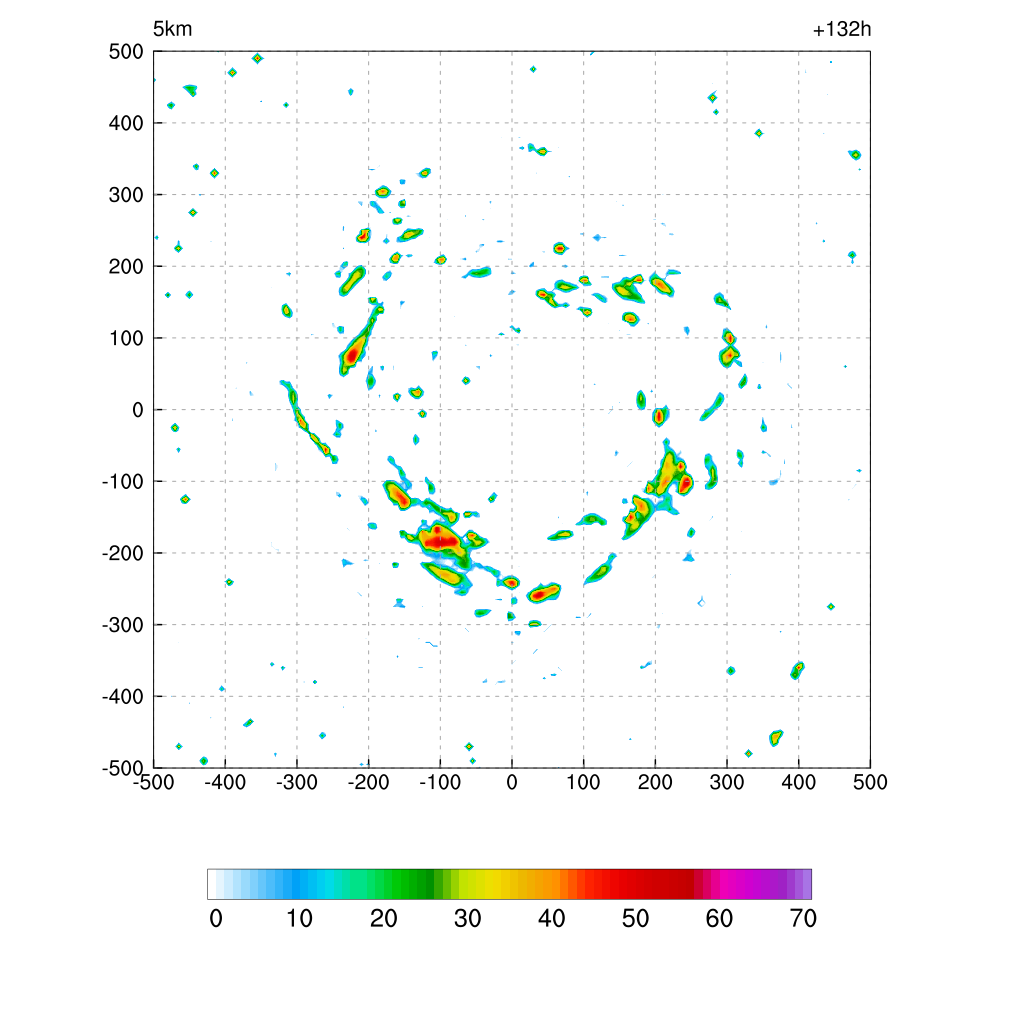Screen dimensions: 1024x1024
Task: Click the x-axis tick label "-100"
Action: click(440, 782)
